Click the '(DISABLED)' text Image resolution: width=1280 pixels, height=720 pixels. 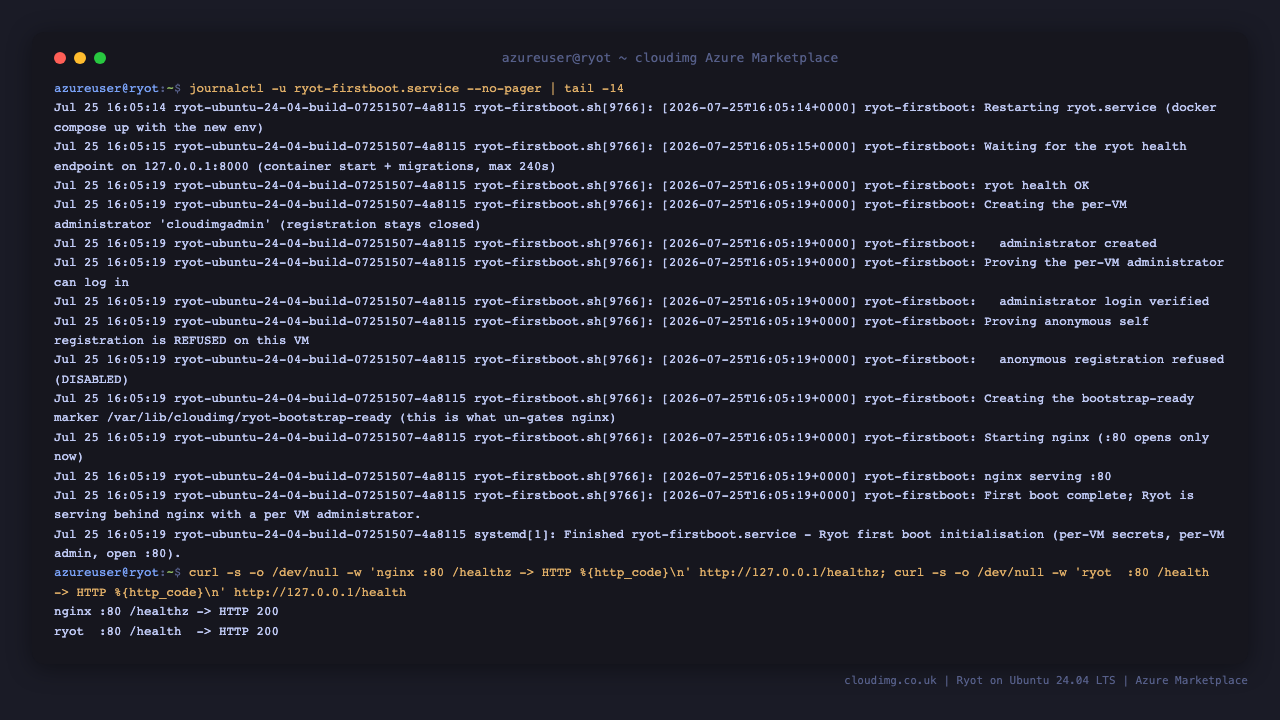pos(91,379)
